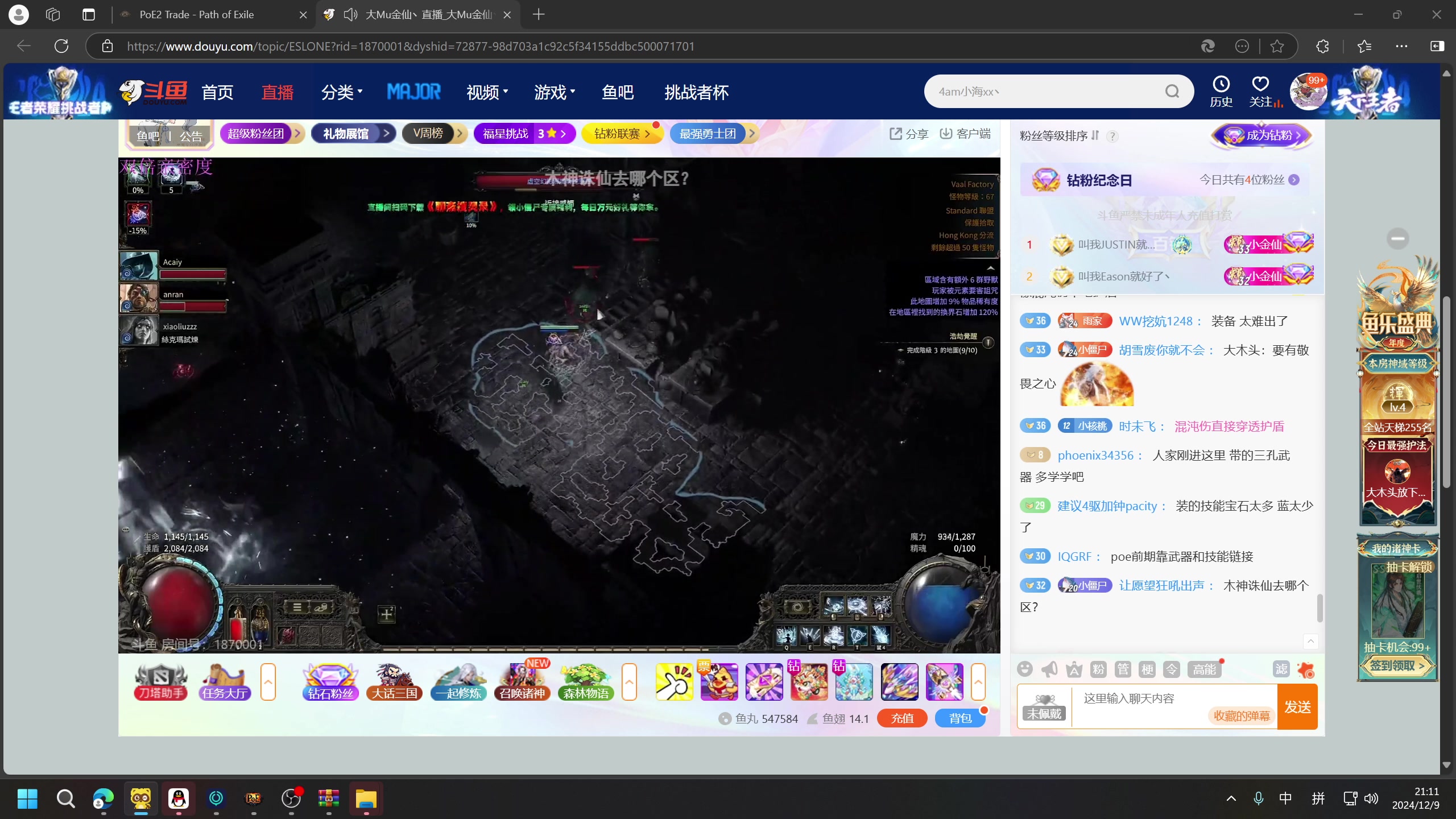Click the orange 发送 send button
Viewport: 1456px width, 819px height.
pos(1297,706)
